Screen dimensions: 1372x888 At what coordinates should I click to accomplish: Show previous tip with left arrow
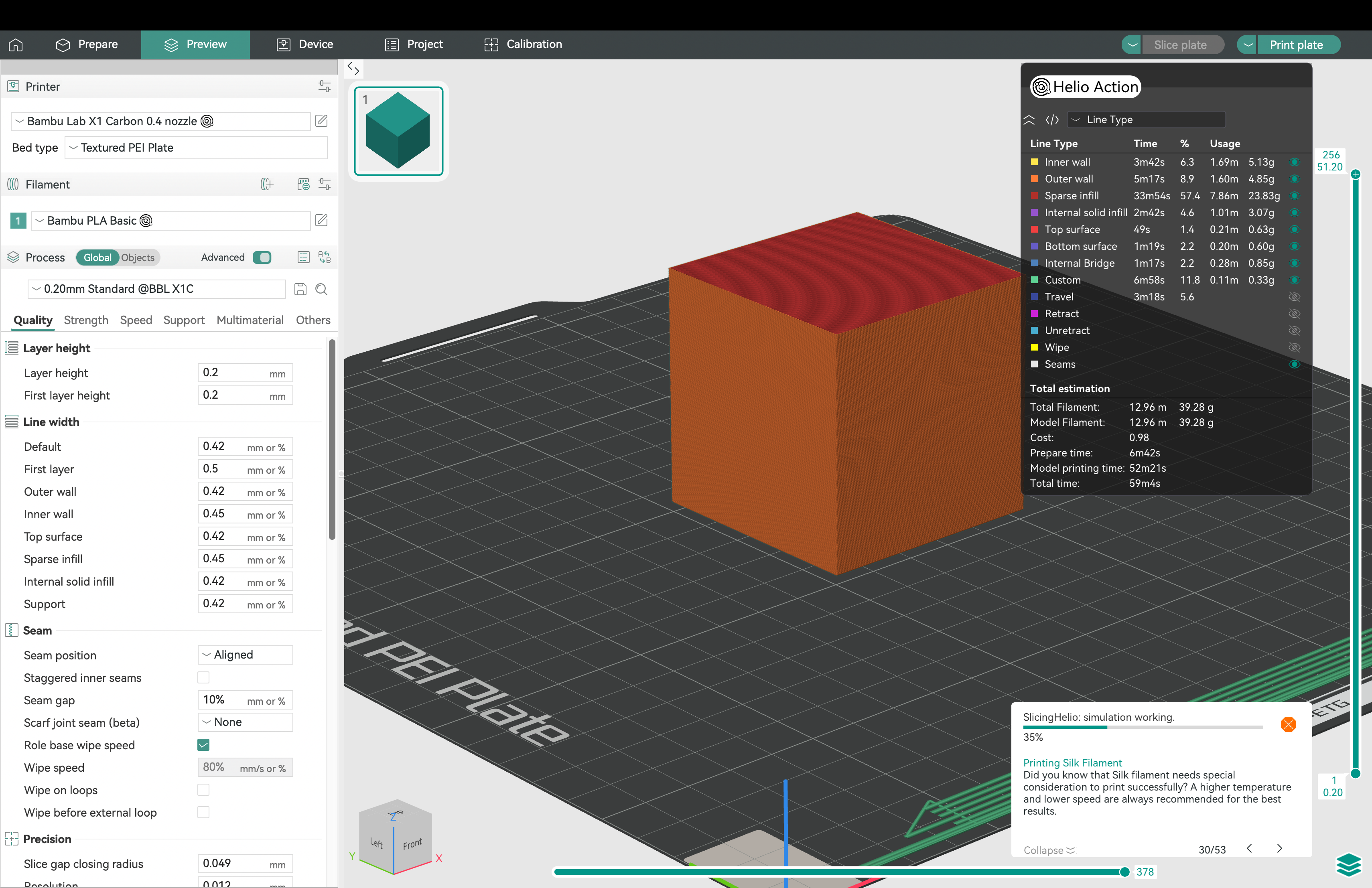pos(1248,848)
